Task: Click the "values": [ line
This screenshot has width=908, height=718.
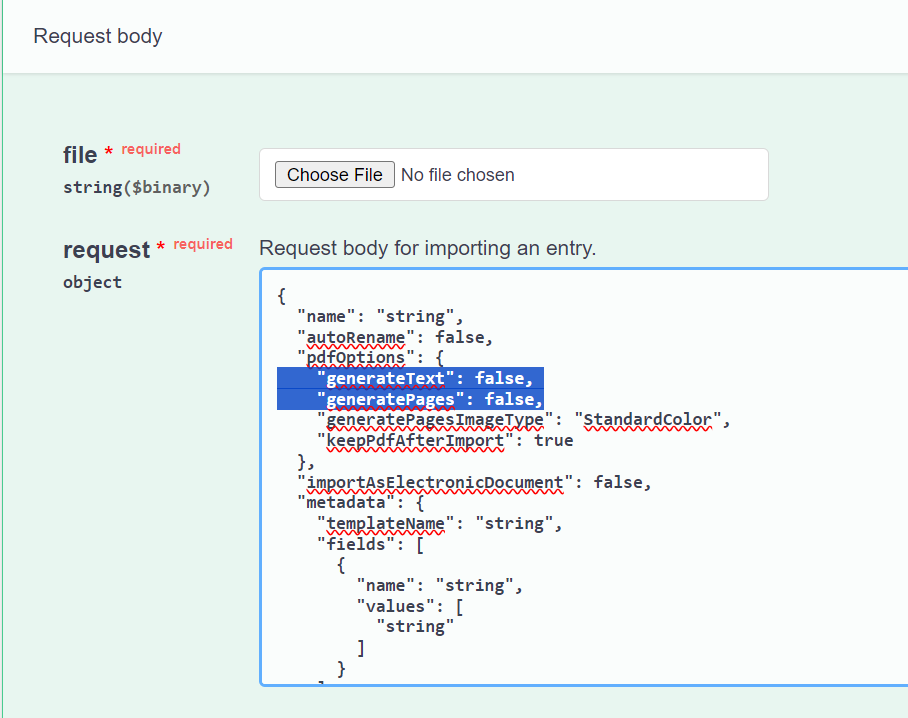Action: pos(410,606)
